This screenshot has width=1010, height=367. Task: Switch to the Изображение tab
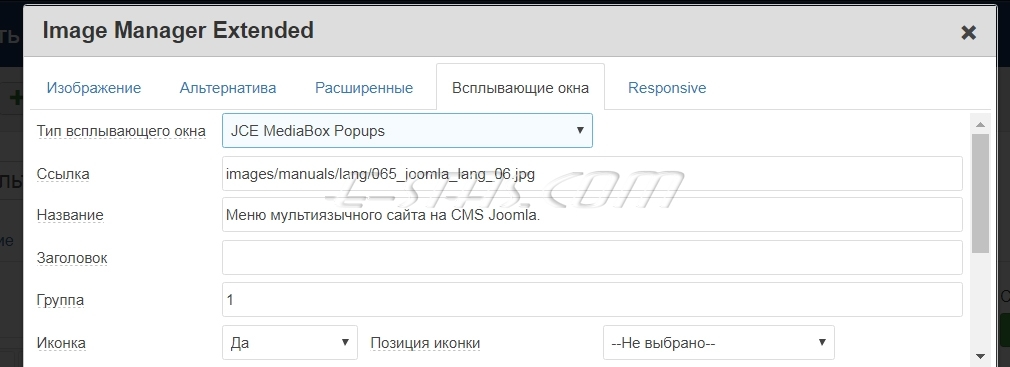(94, 88)
